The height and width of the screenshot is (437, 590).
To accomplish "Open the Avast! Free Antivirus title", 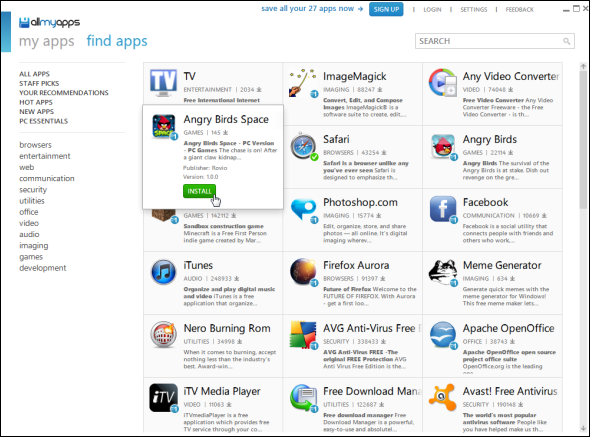I will (x=510, y=391).
